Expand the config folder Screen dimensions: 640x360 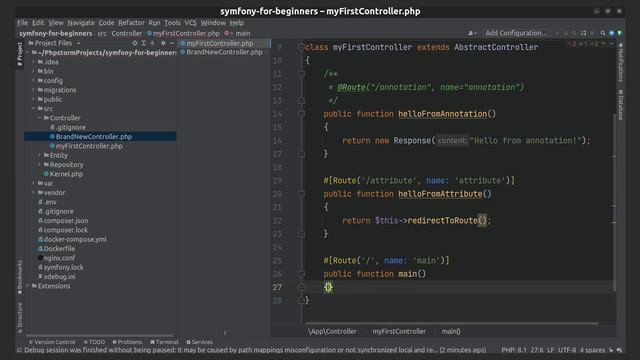(x=33, y=81)
